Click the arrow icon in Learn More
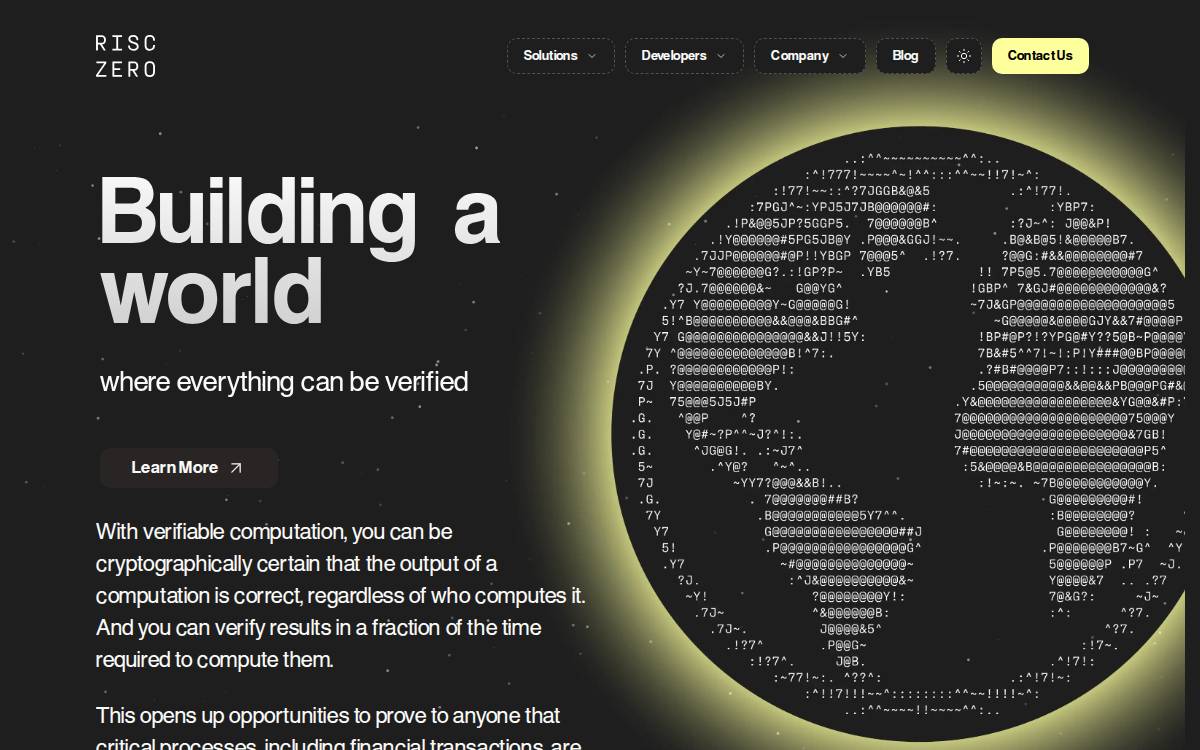This screenshot has width=1200, height=750. coord(236,468)
